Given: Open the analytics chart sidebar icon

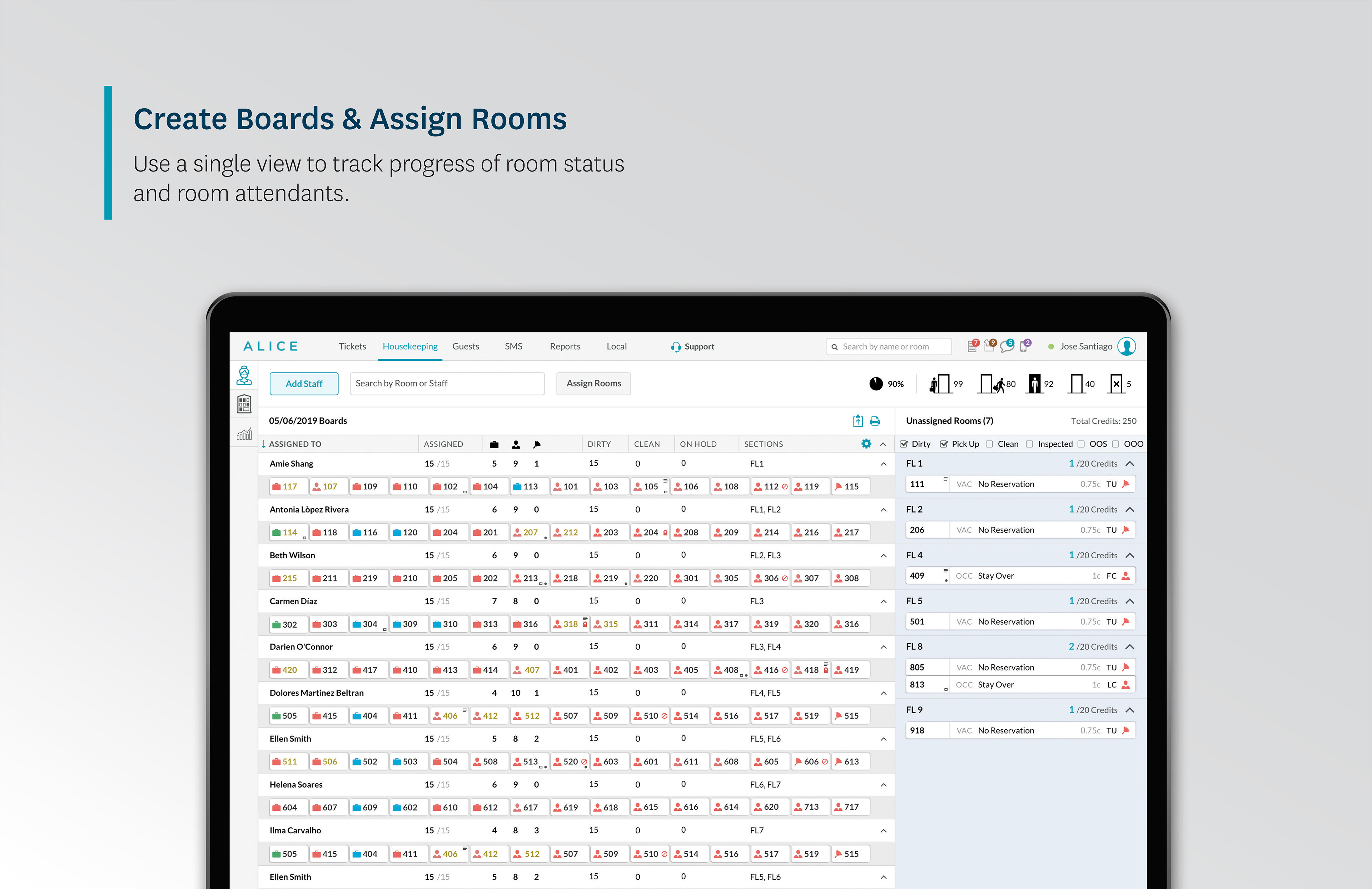Looking at the screenshot, I should click(x=244, y=434).
